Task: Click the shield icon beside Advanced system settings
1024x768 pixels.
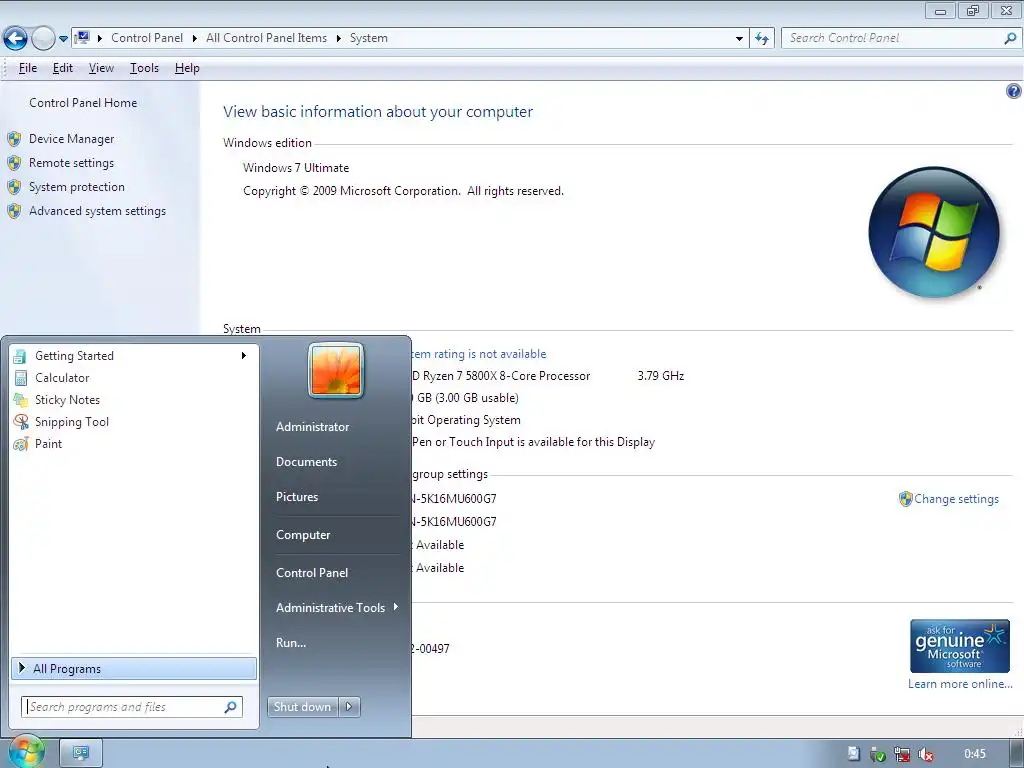Action: [14, 212]
